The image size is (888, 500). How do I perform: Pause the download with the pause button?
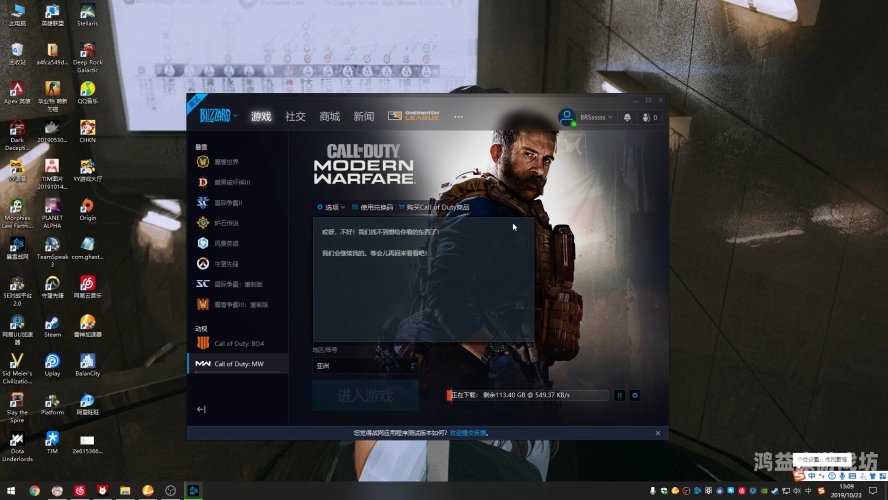(x=619, y=396)
